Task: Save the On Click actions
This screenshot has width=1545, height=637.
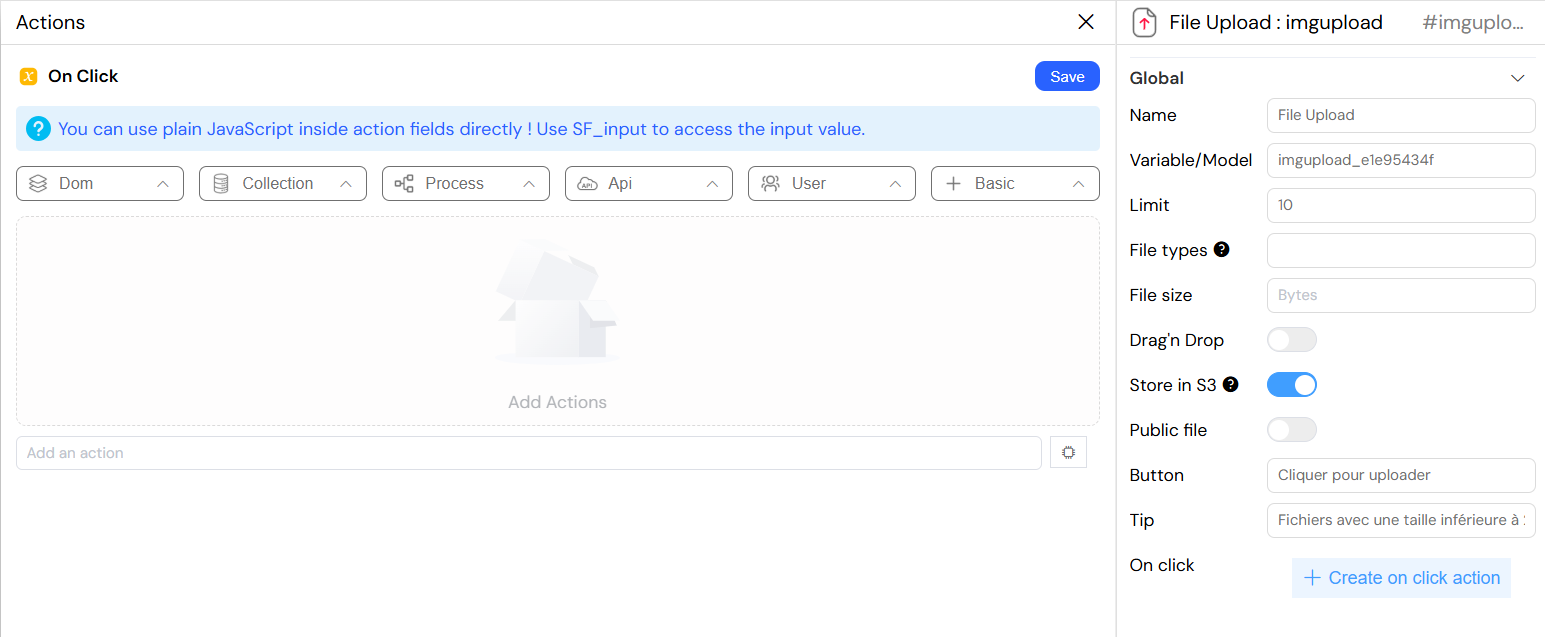Action: [1067, 77]
